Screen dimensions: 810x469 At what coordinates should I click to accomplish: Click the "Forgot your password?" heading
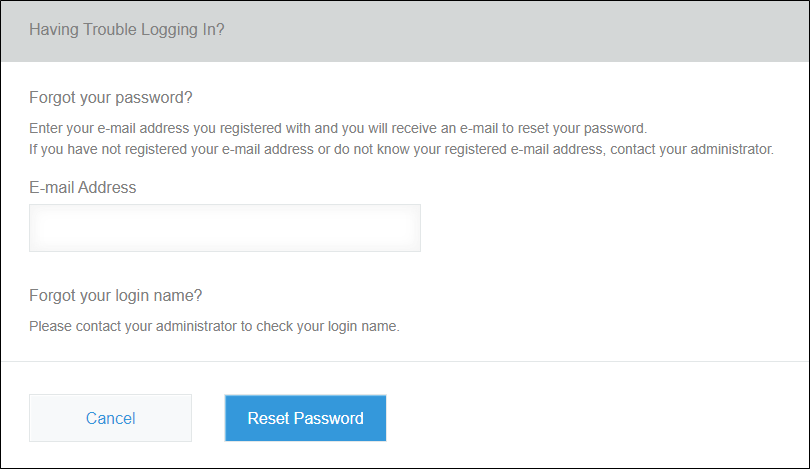click(110, 98)
